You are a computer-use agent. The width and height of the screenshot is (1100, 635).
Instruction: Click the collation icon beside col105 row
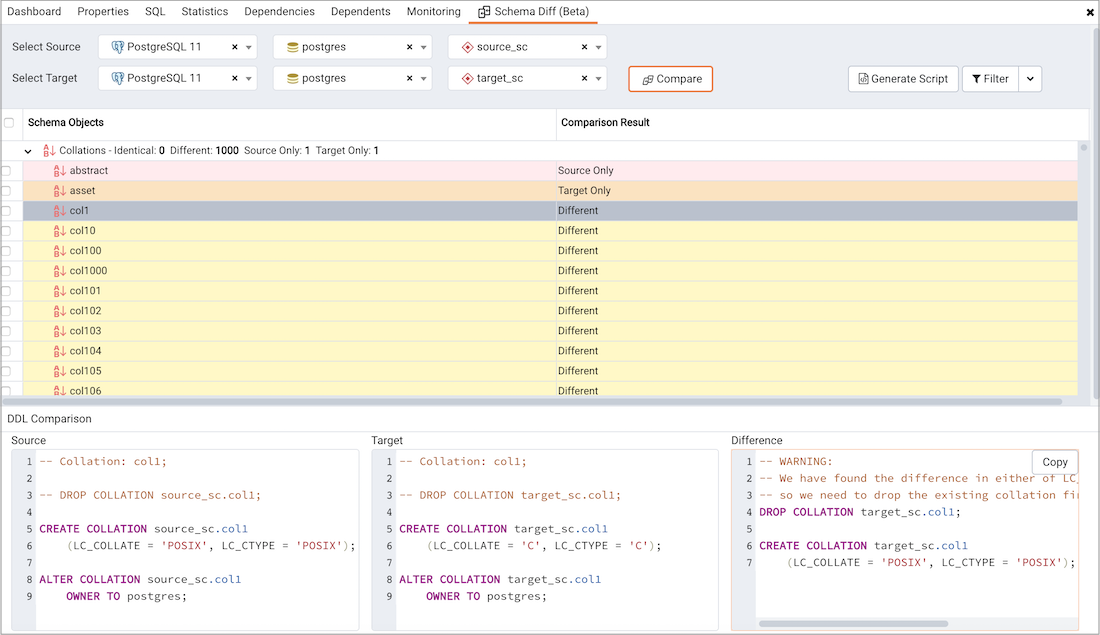[x=60, y=371]
